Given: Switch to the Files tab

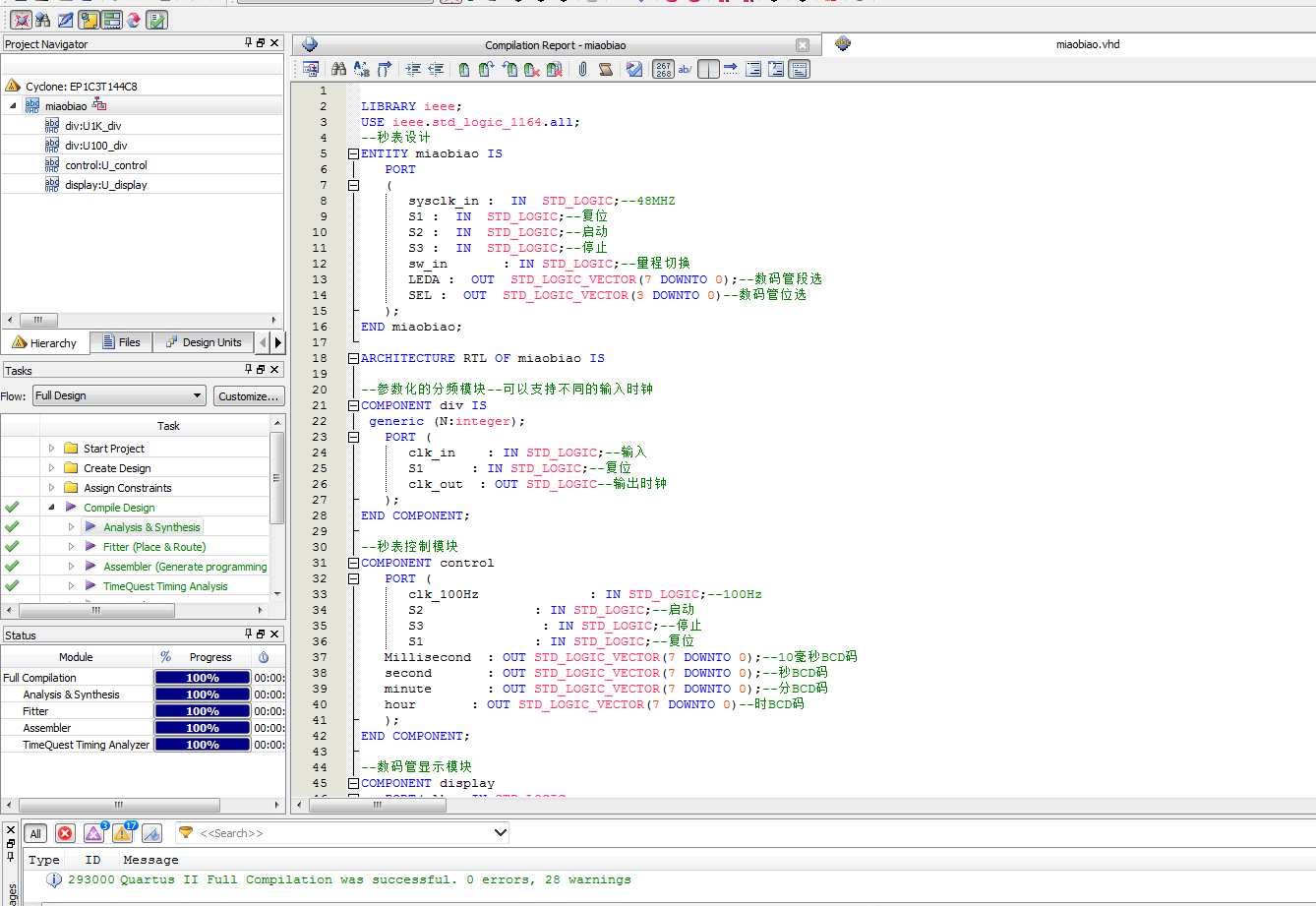Looking at the screenshot, I should tap(121, 342).
